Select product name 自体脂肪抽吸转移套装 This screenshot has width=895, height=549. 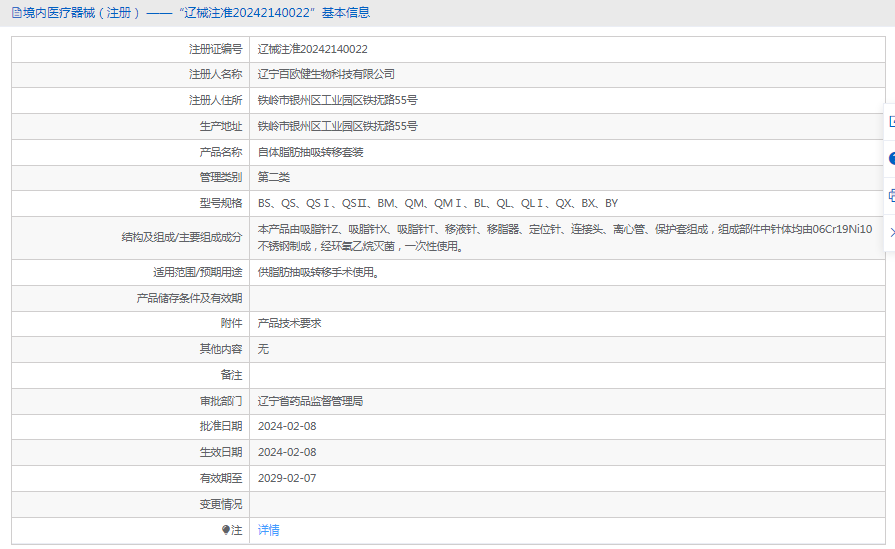pyautogui.click(x=311, y=152)
